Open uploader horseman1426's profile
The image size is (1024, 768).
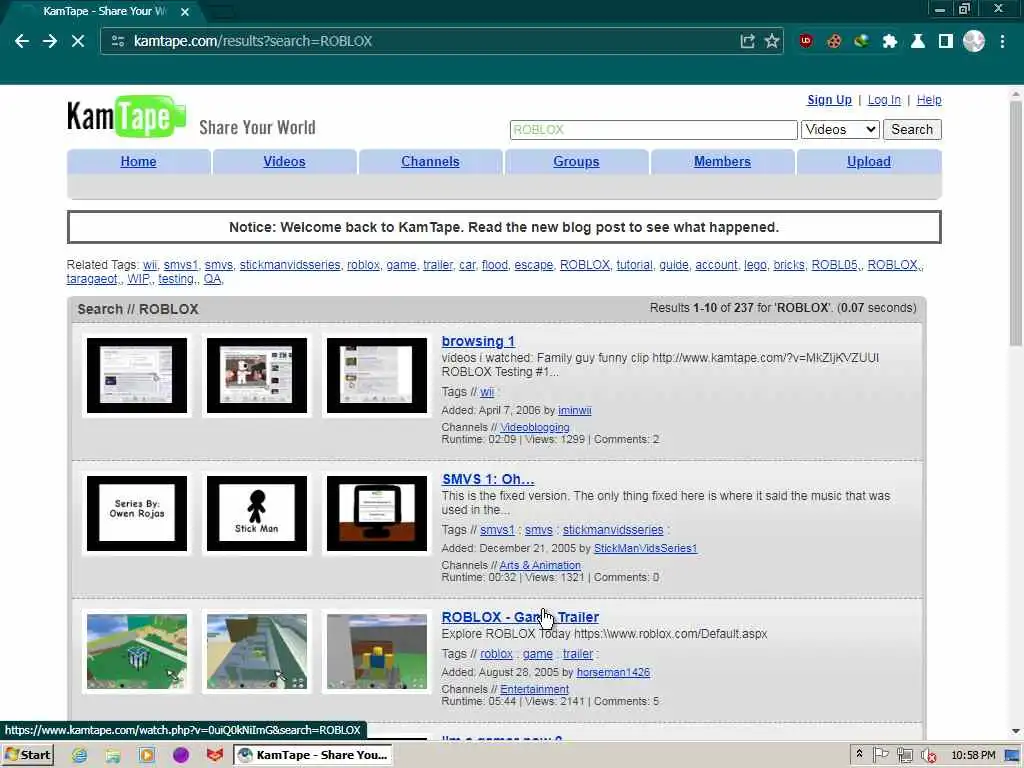coord(613,672)
